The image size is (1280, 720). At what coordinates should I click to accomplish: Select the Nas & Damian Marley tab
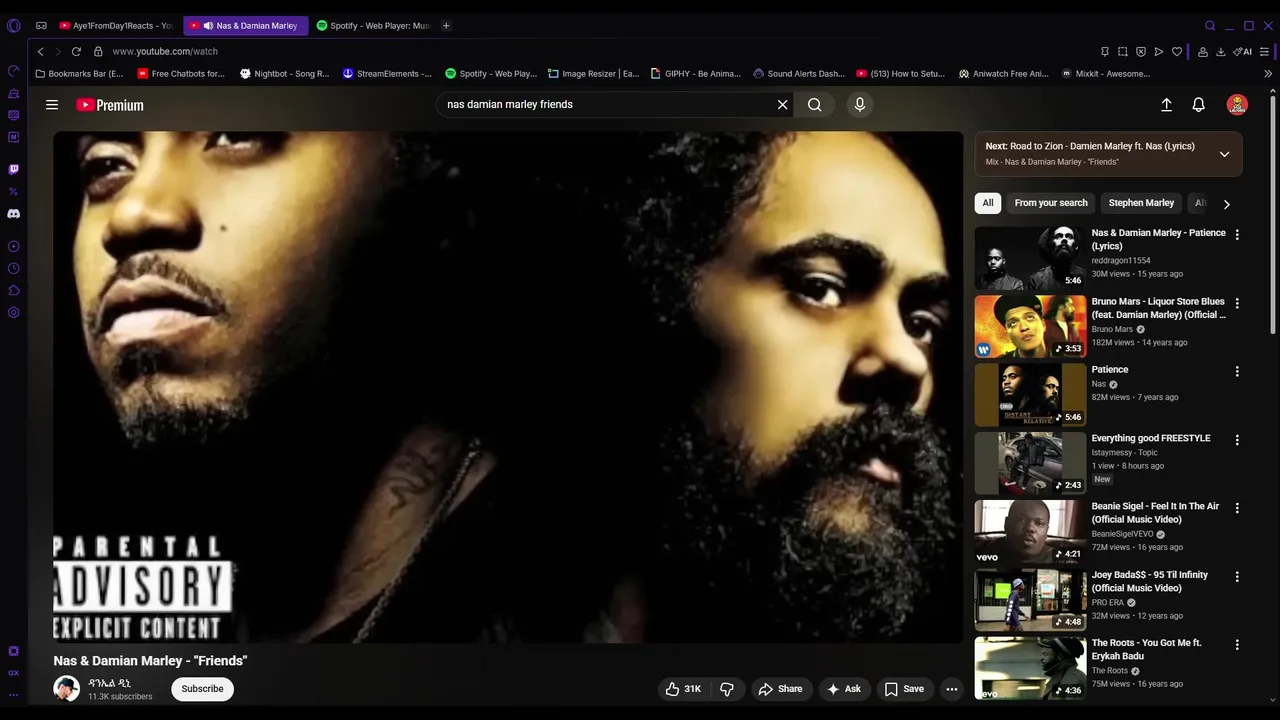(x=245, y=26)
